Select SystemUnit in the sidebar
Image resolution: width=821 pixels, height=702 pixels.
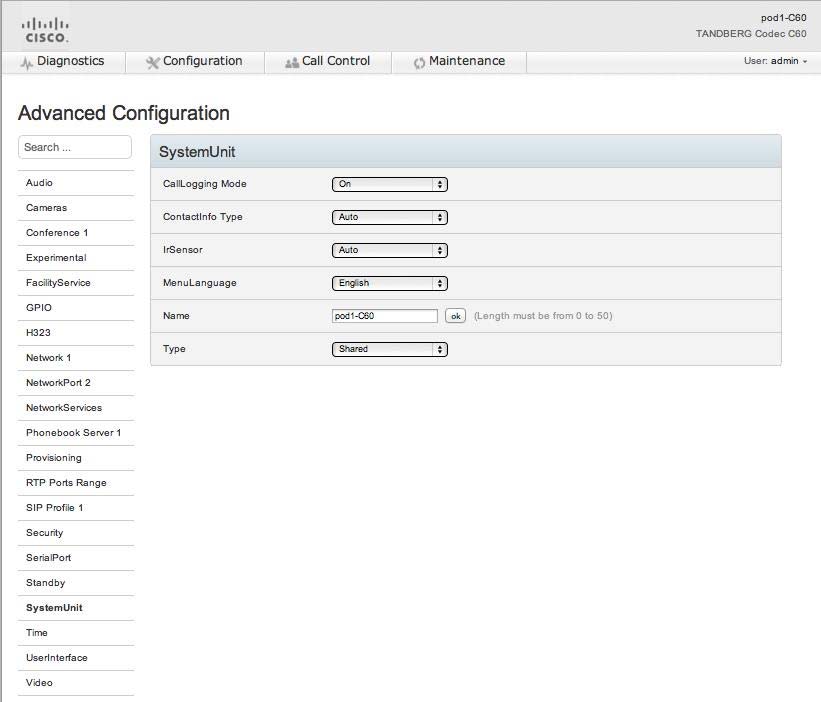(76, 608)
